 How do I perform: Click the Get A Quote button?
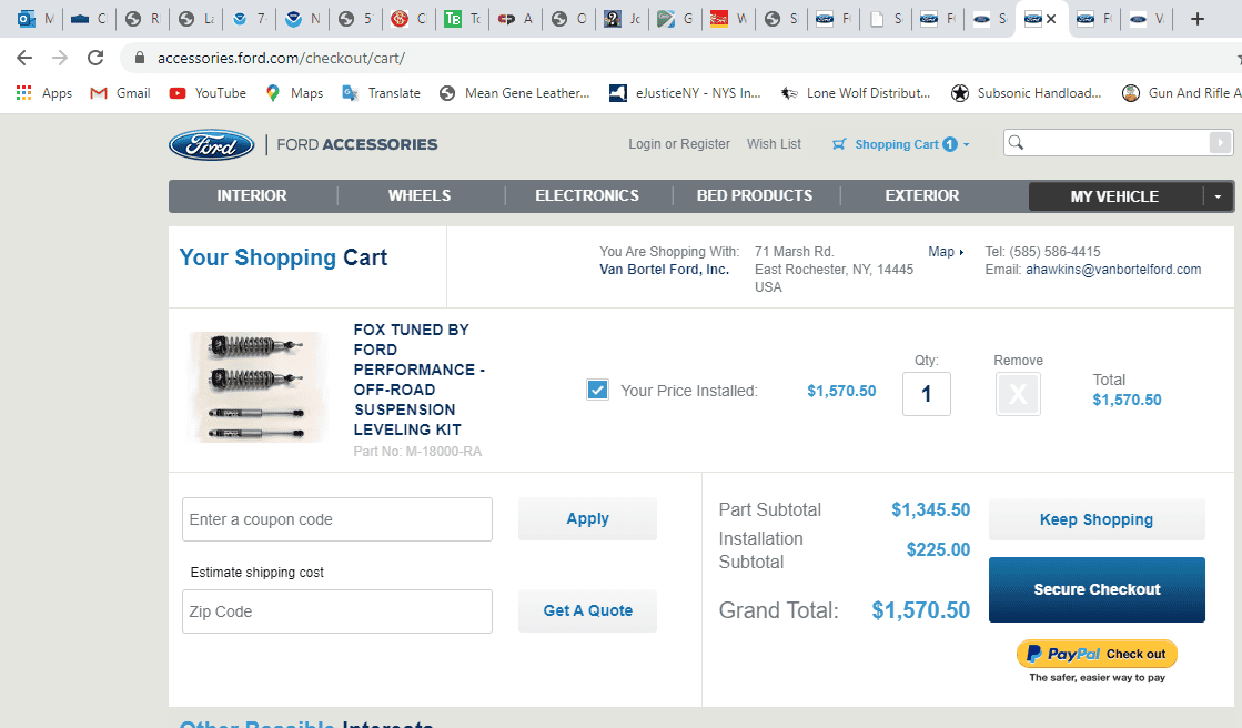point(587,611)
